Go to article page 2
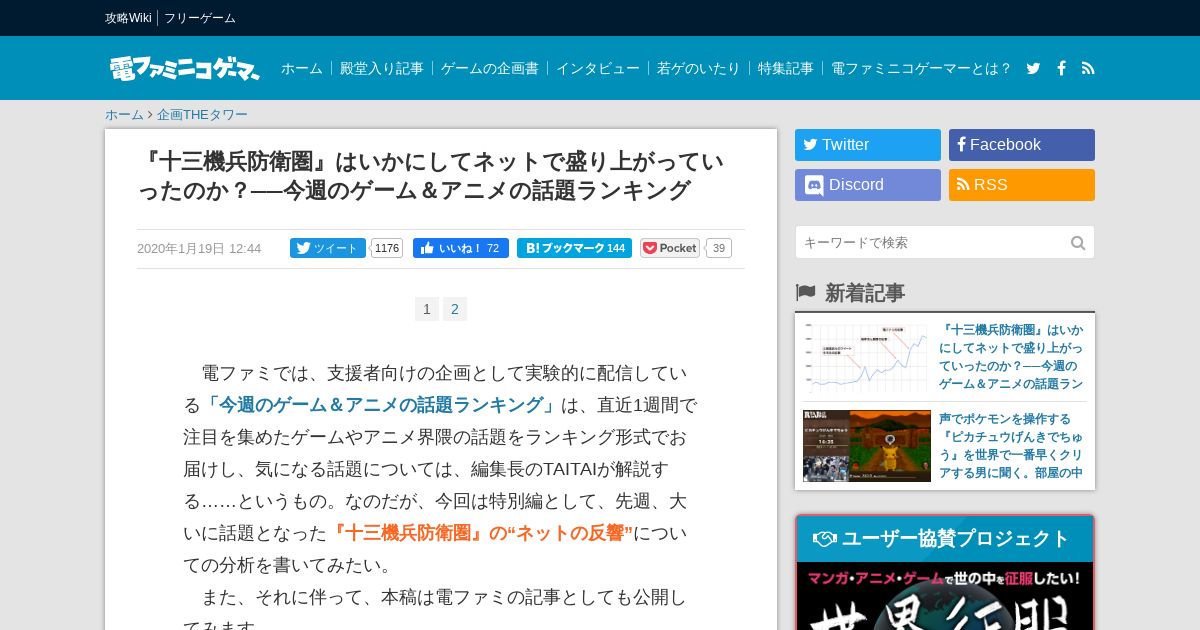The width and height of the screenshot is (1200, 630). tap(455, 309)
